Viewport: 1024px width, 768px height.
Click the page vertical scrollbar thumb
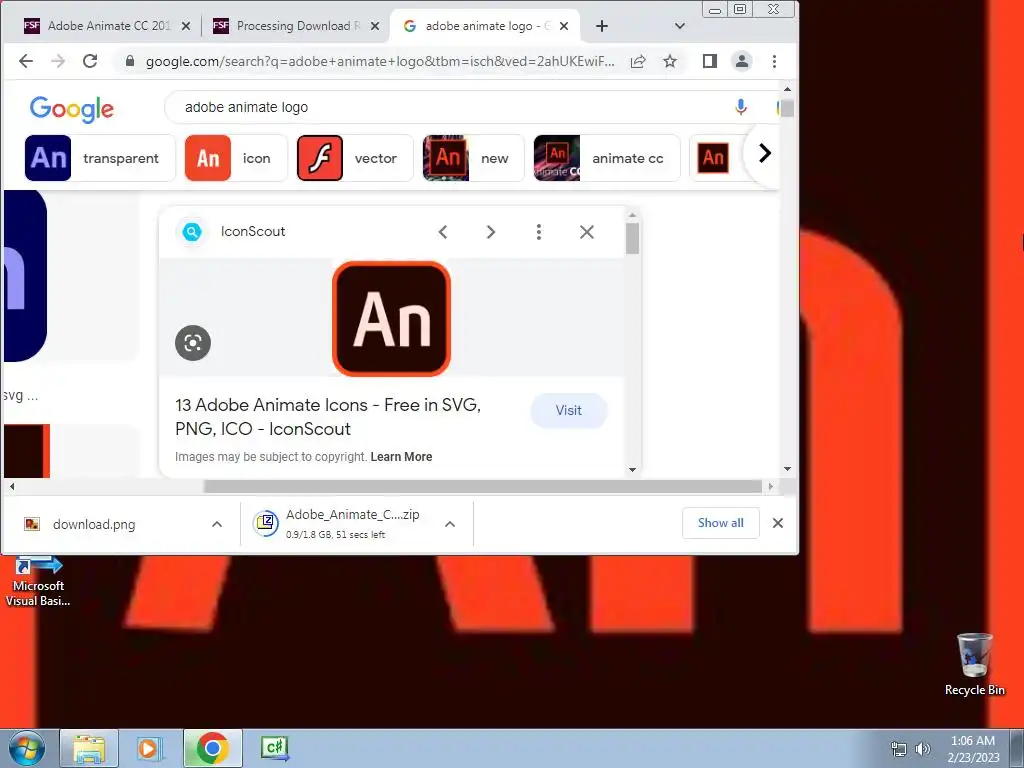click(787, 108)
